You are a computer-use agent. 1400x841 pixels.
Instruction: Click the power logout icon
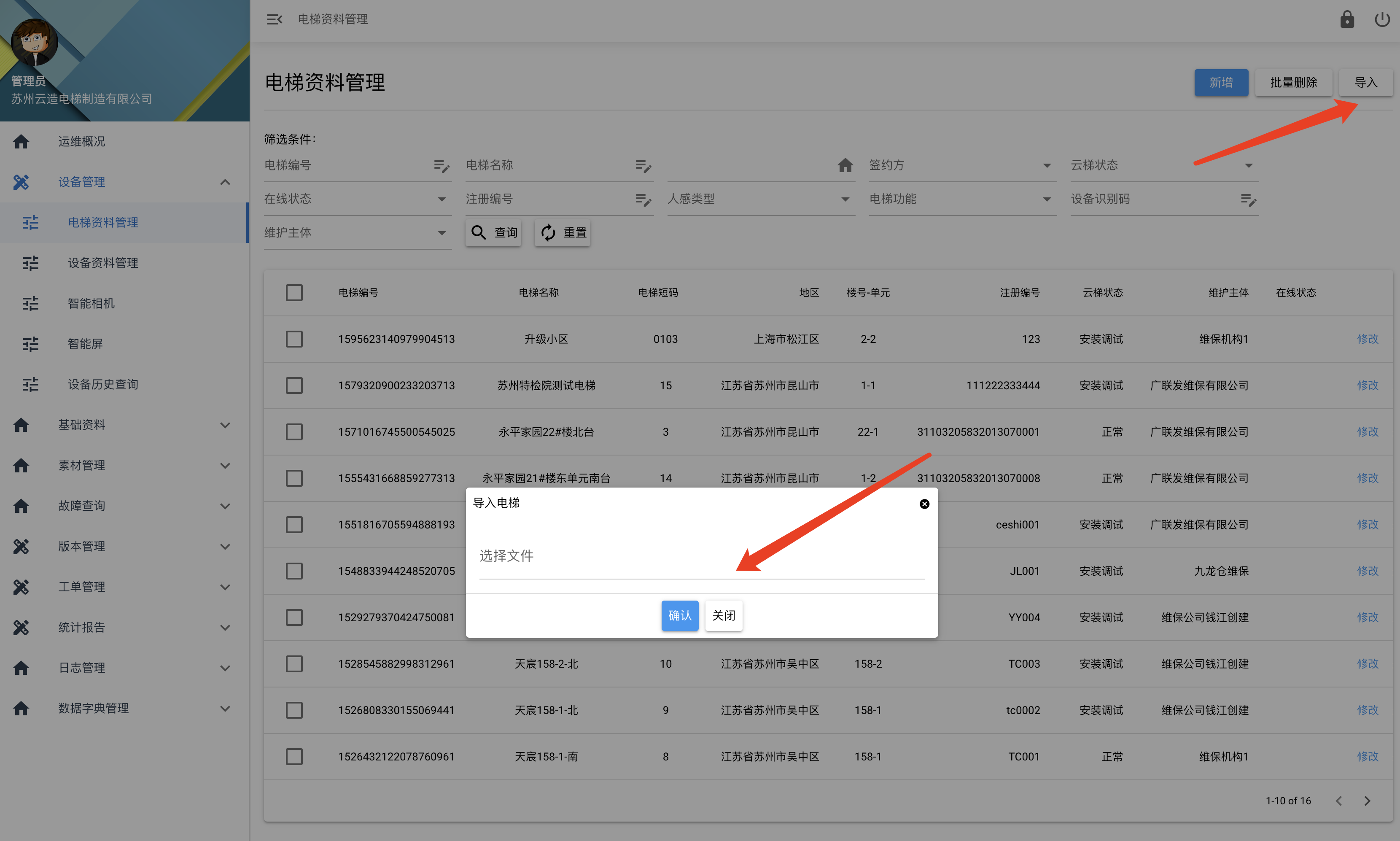pyautogui.click(x=1382, y=20)
